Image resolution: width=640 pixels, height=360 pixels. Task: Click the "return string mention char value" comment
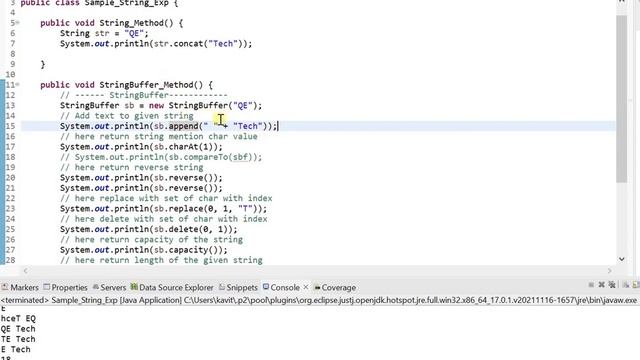[x=158, y=136]
